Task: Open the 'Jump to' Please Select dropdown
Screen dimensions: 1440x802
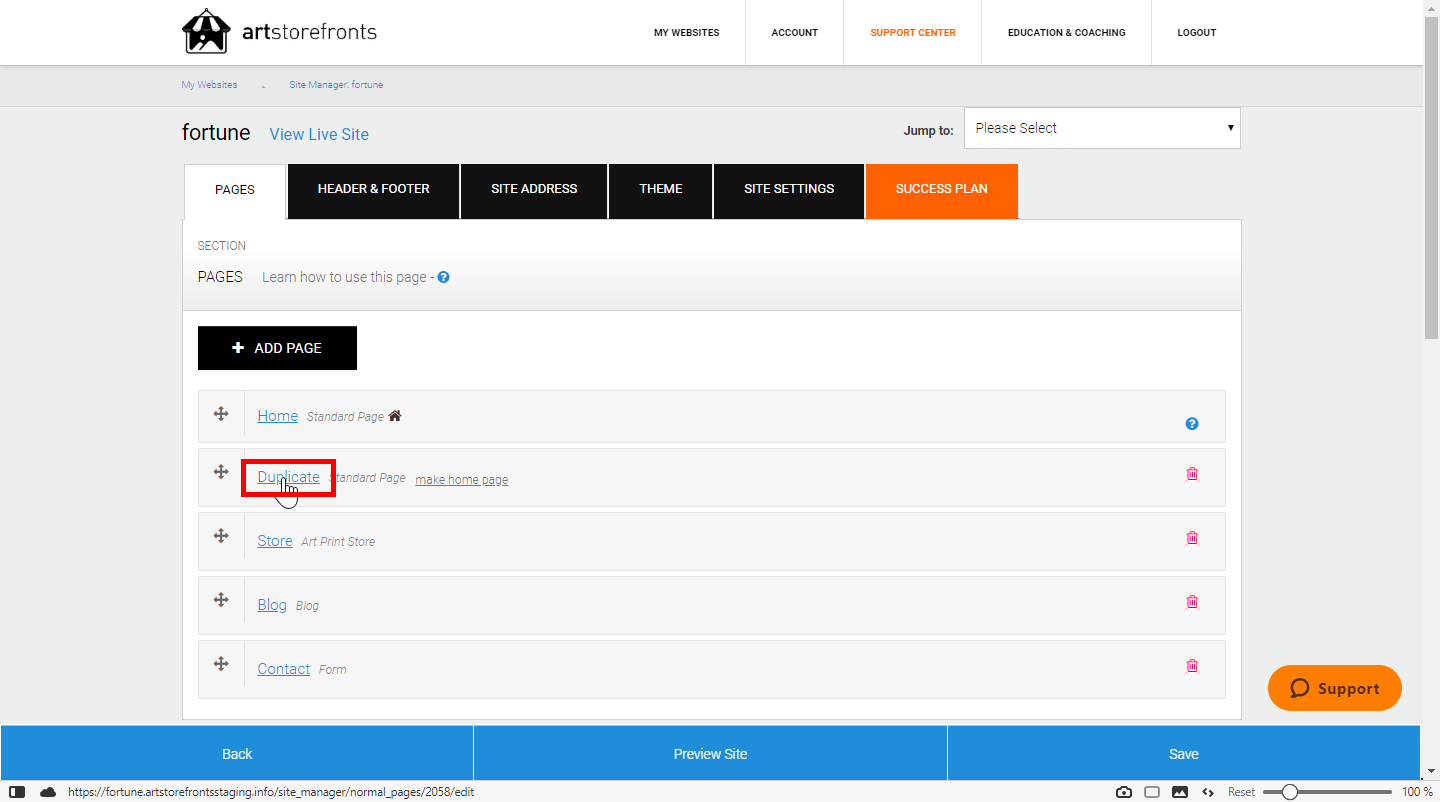Action: coord(1100,128)
